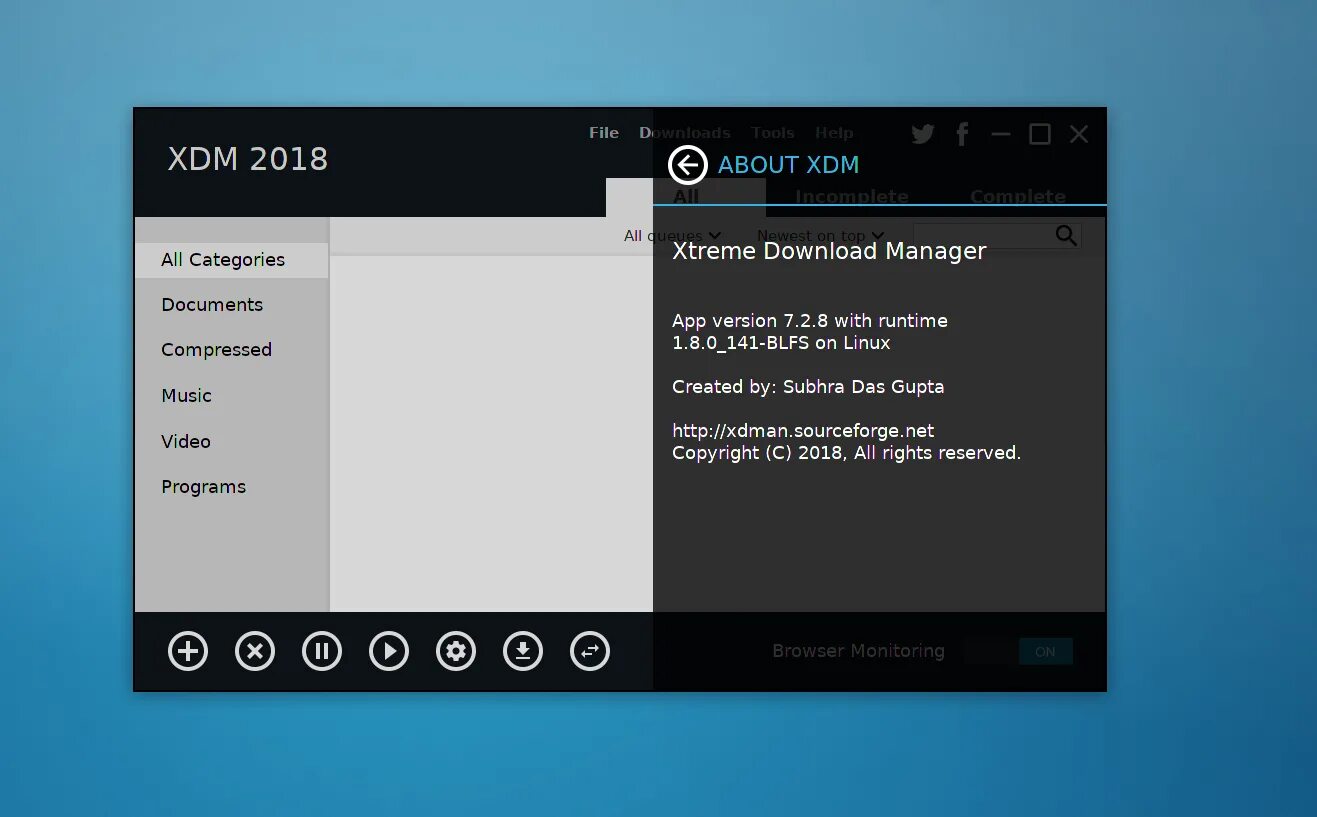
Task: Select All Categories in sidebar
Action: 231,260
